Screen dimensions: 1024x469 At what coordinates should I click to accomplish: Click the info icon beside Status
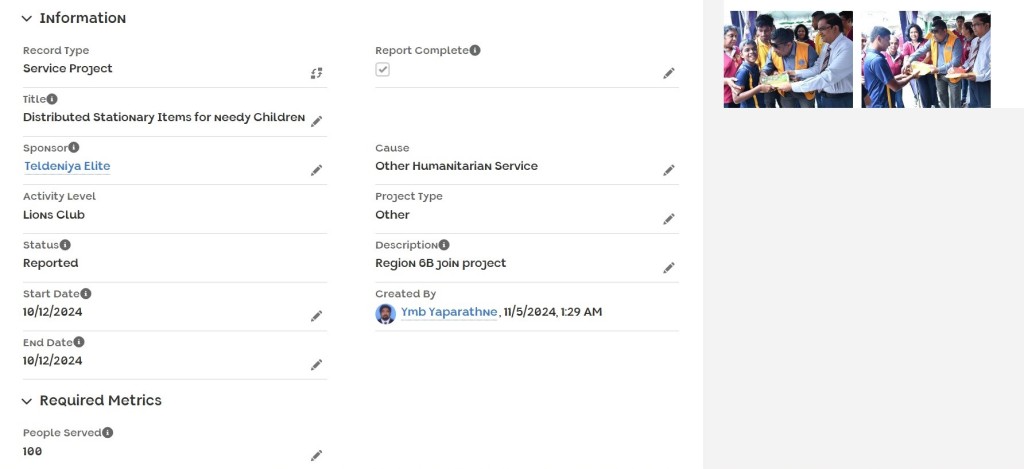65,245
